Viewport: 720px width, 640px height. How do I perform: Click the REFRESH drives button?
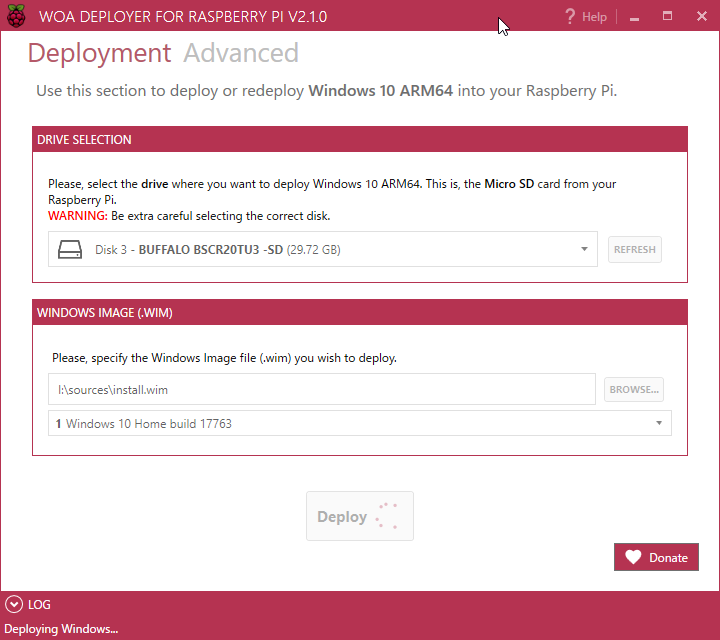635,249
